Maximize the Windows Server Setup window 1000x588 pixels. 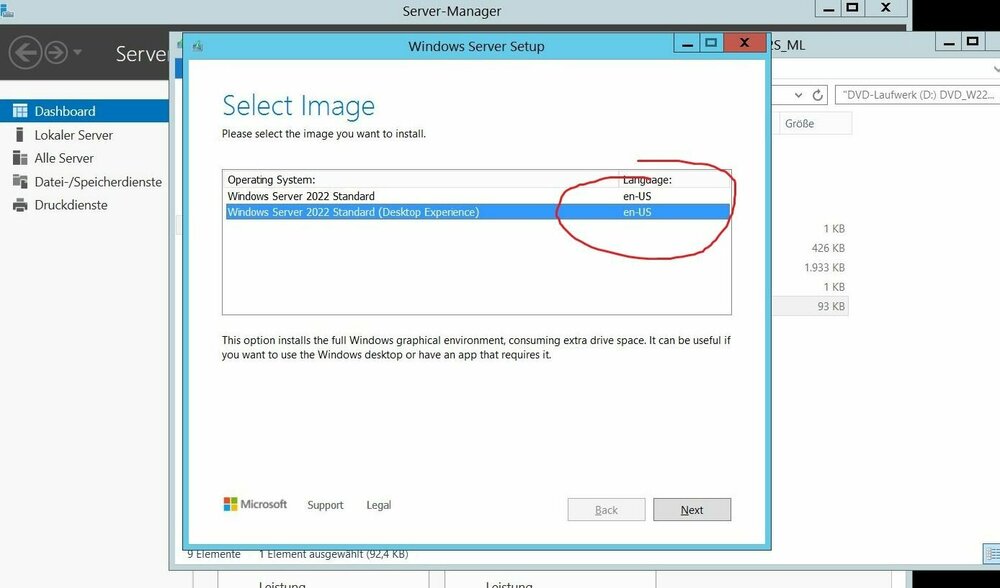pos(711,43)
